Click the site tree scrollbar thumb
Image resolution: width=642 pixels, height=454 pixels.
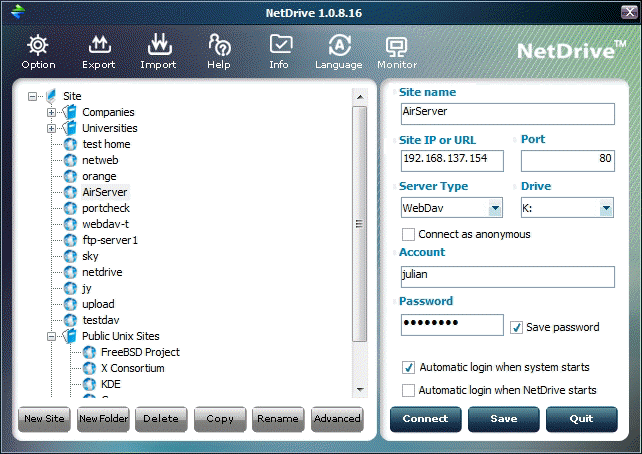pyautogui.click(x=359, y=224)
